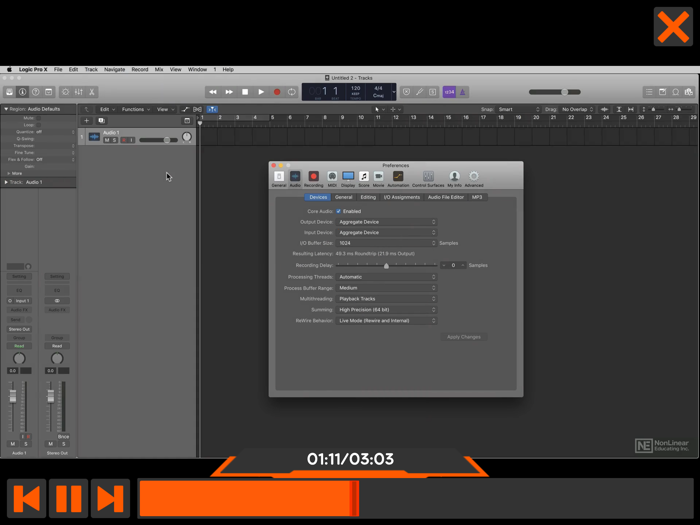Toggle the purple Count-in 1234 button
Image resolution: width=700 pixels, height=525 pixels.
click(449, 92)
